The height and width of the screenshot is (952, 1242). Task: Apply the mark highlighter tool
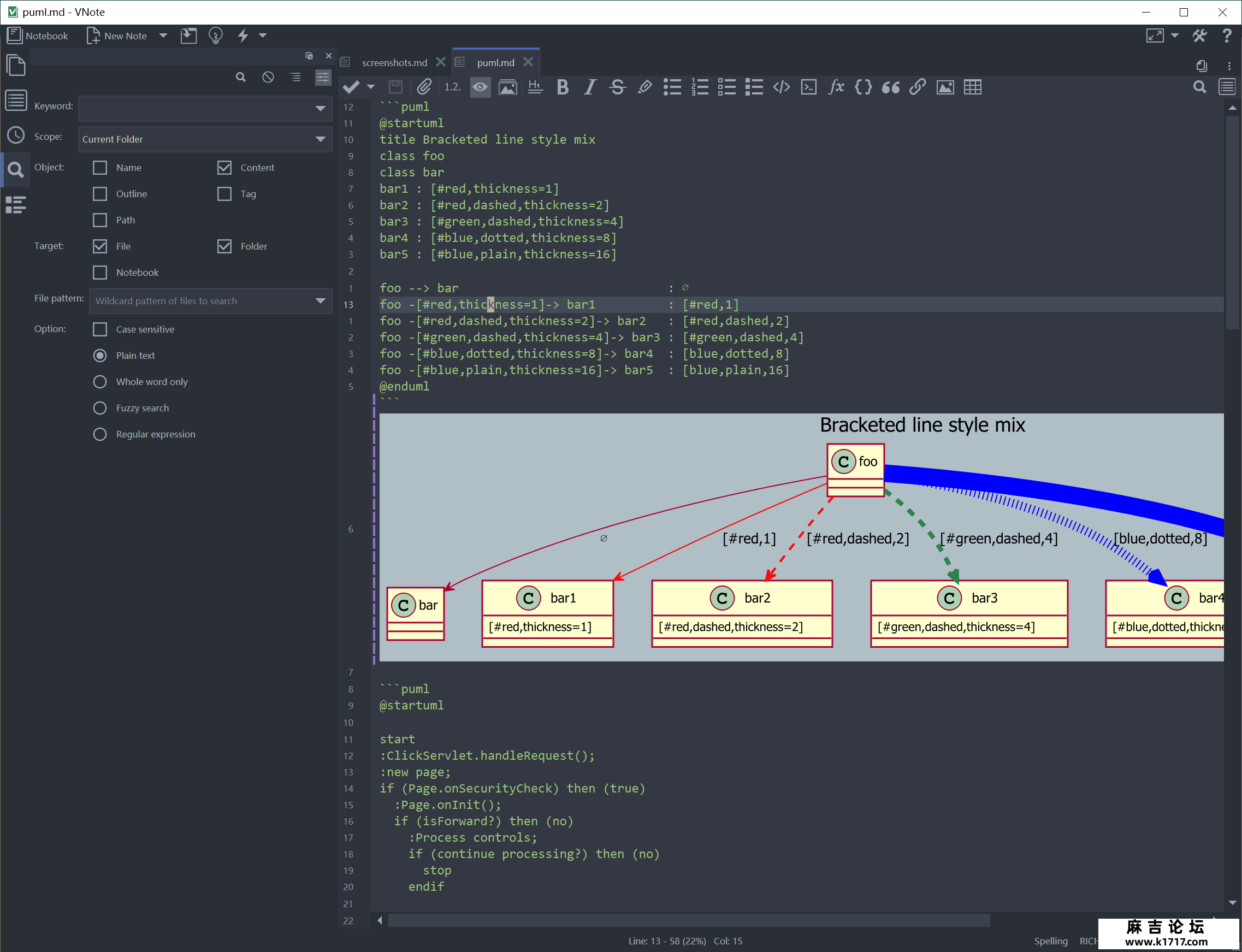click(x=644, y=87)
